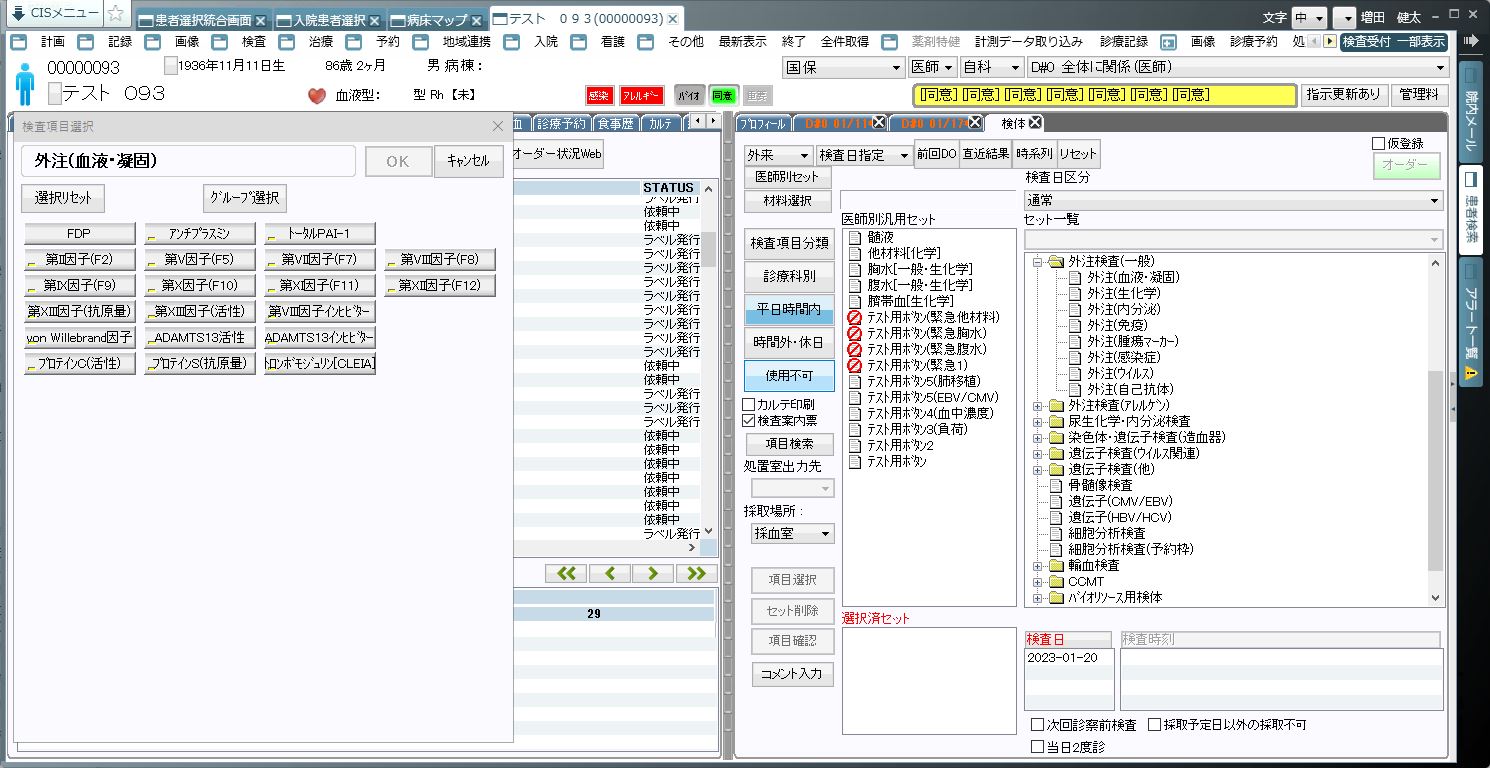Select the FDP test item button
This screenshot has height=768, width=1490.
click(x=79, y=234)
